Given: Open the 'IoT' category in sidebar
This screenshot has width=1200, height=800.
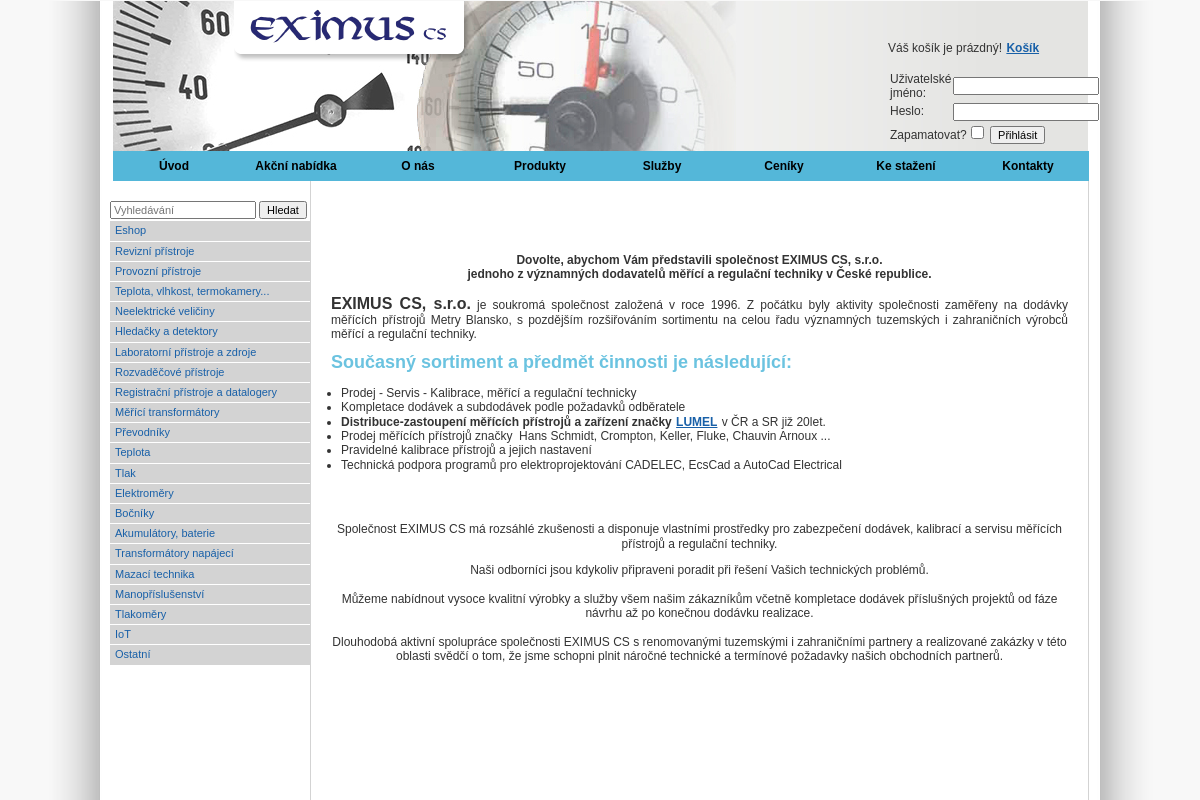Looking at the screenshot, I should point(122,634).
